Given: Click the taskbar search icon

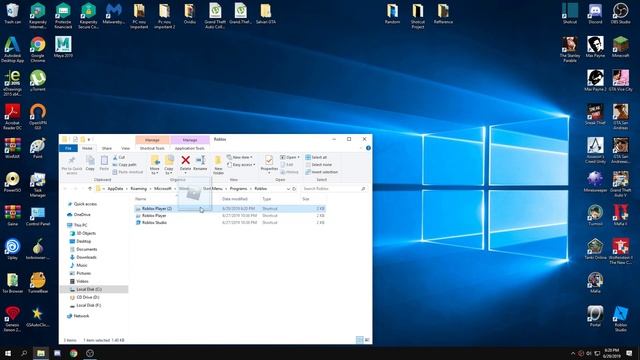Looking at the screenshot, I should (24, 353).
